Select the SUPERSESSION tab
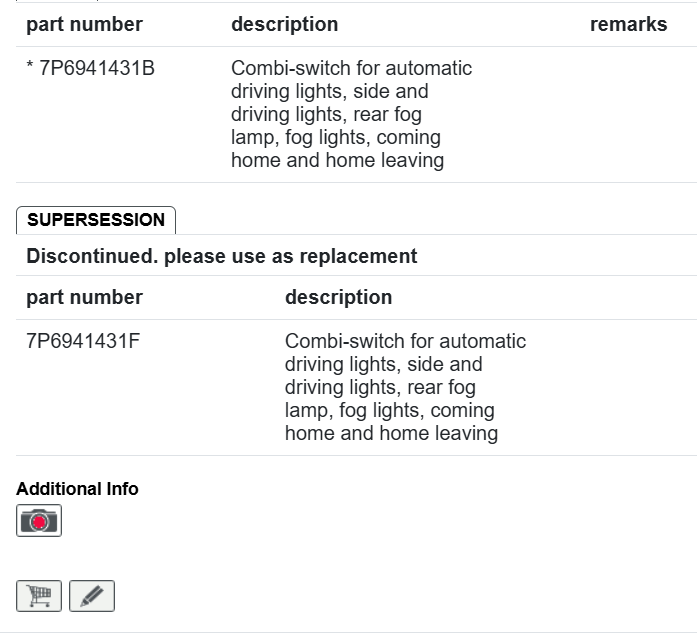The image size is (697, 637). pos(96,220)
